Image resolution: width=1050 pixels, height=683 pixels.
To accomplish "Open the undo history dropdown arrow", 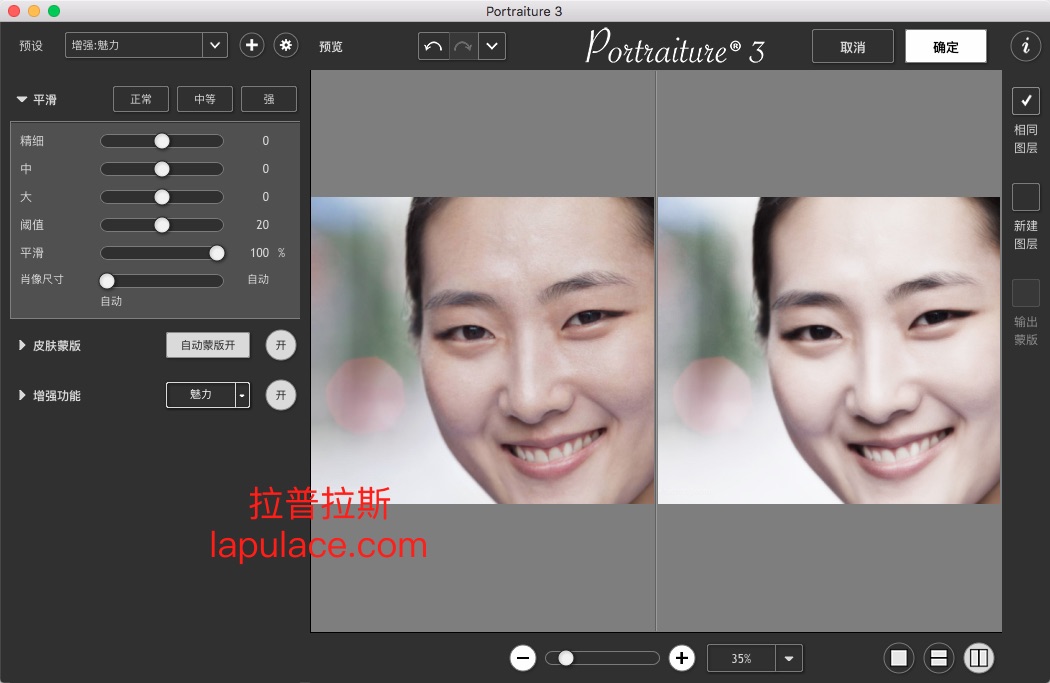I will [x=492, y=46].
